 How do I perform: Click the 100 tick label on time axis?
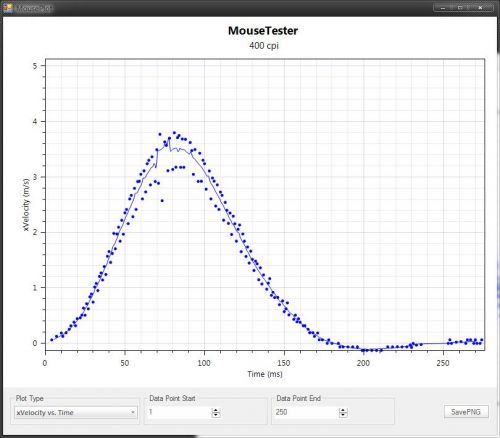click(204, 363)
